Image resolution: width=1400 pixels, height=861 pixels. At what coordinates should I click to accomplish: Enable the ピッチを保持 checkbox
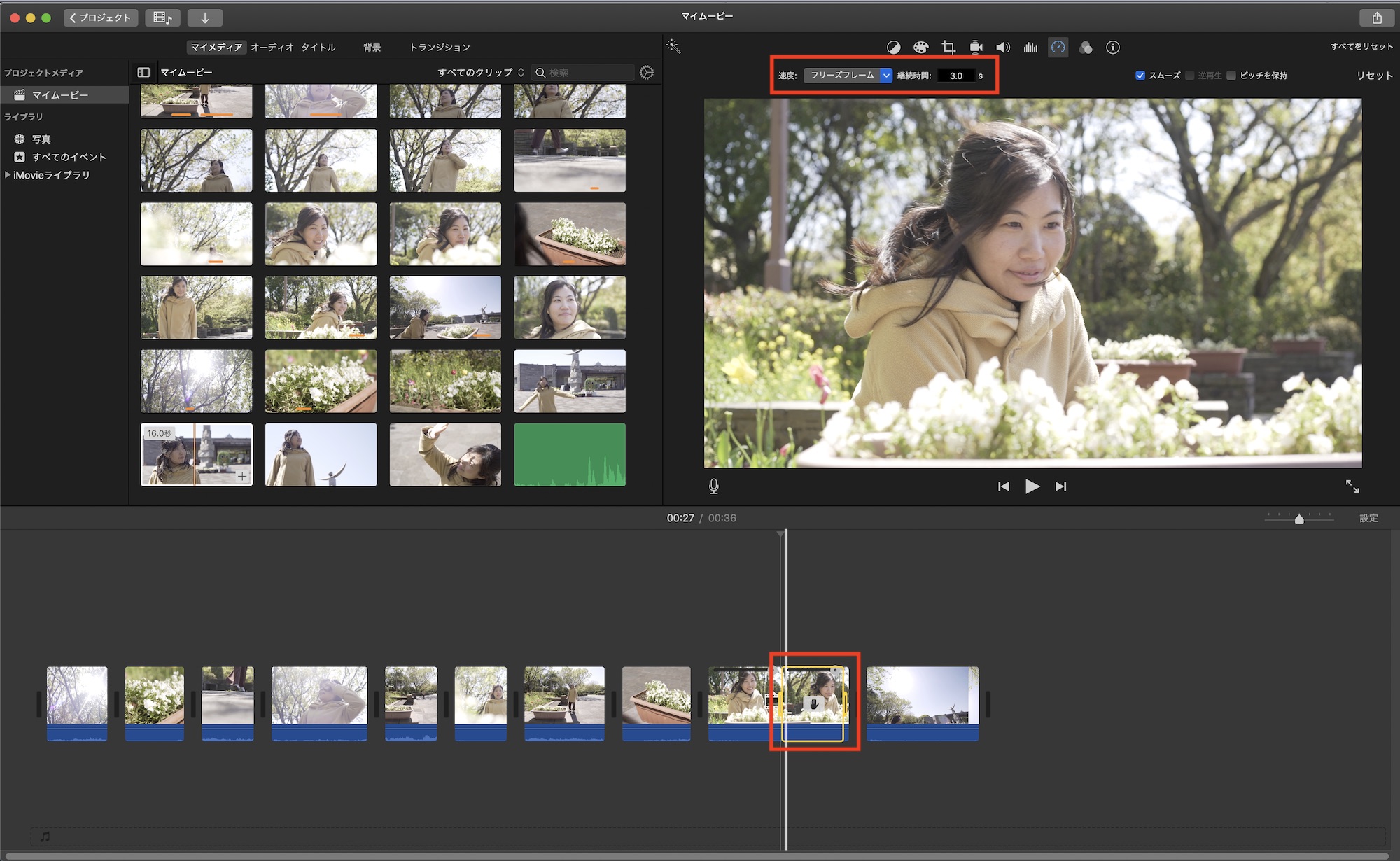(1231, 76)
